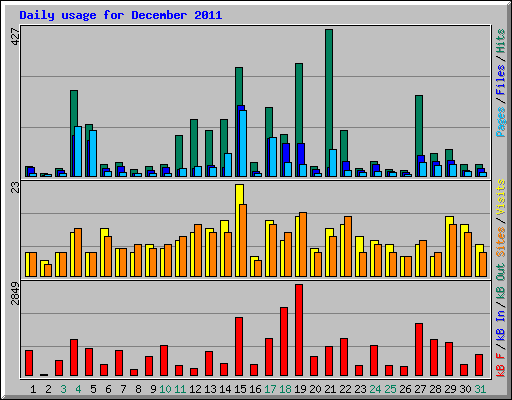Select green day 11 label on x-axis

[x=180, y=389]
